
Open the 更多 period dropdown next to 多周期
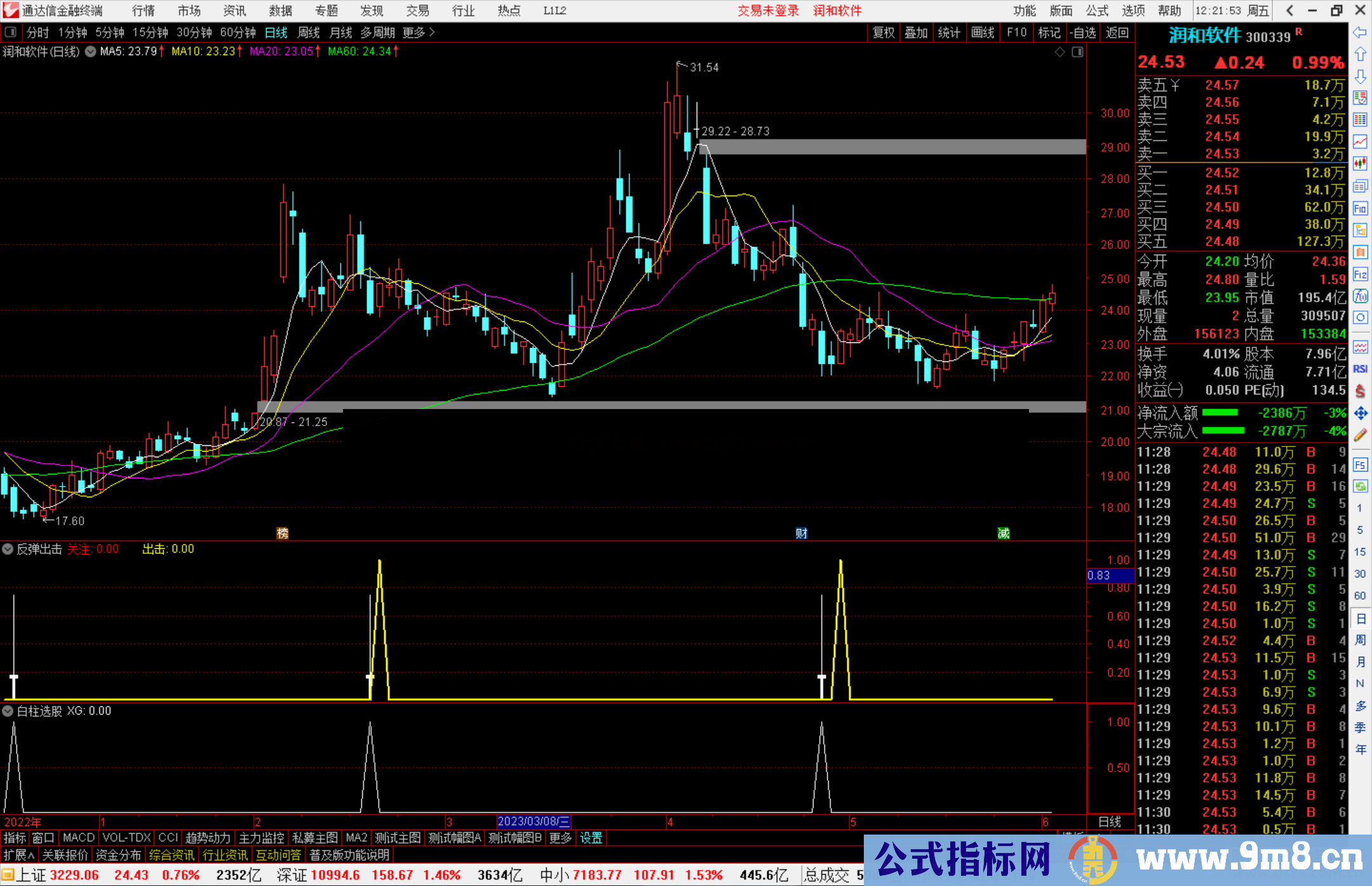coord(413,32)
